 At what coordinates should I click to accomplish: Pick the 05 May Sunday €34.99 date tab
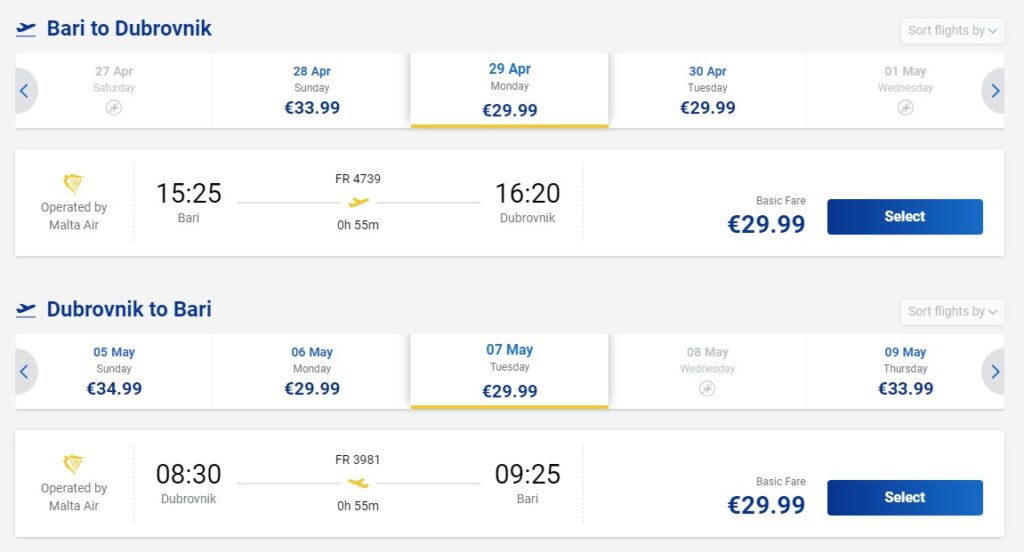tap(114, 372)
